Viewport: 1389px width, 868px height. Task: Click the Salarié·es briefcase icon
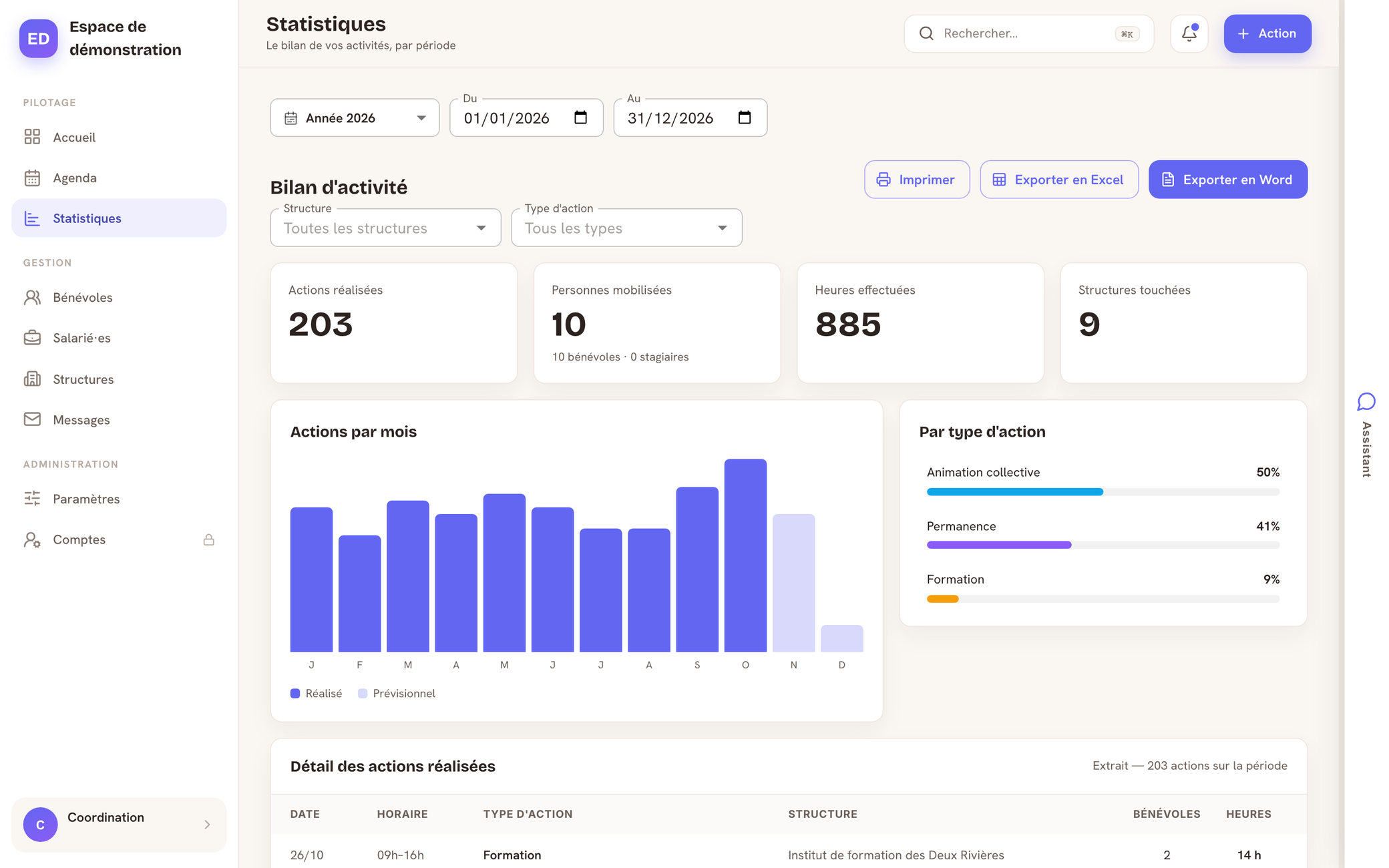[x=32, y=338]
